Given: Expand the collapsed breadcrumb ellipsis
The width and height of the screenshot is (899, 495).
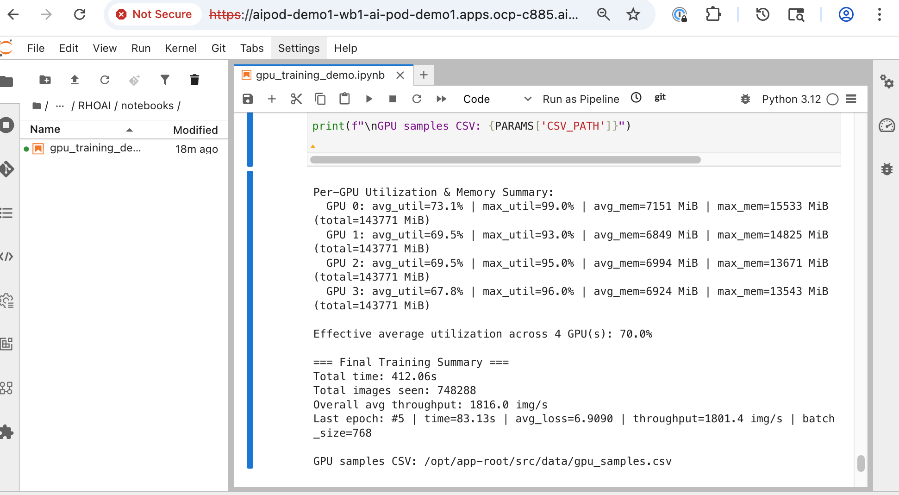Looking at the screenshot, I should pyautogui.click(x=60, y=106).
